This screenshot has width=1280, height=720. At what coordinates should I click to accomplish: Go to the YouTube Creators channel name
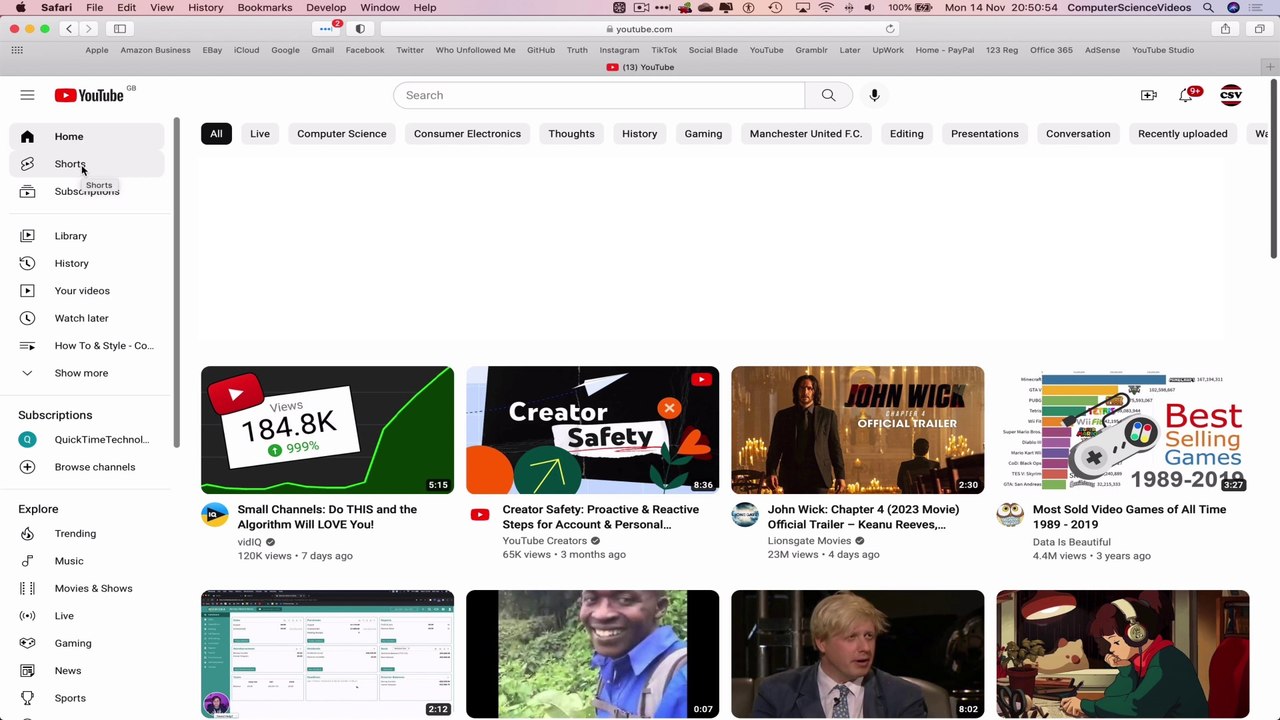point(544,541)
